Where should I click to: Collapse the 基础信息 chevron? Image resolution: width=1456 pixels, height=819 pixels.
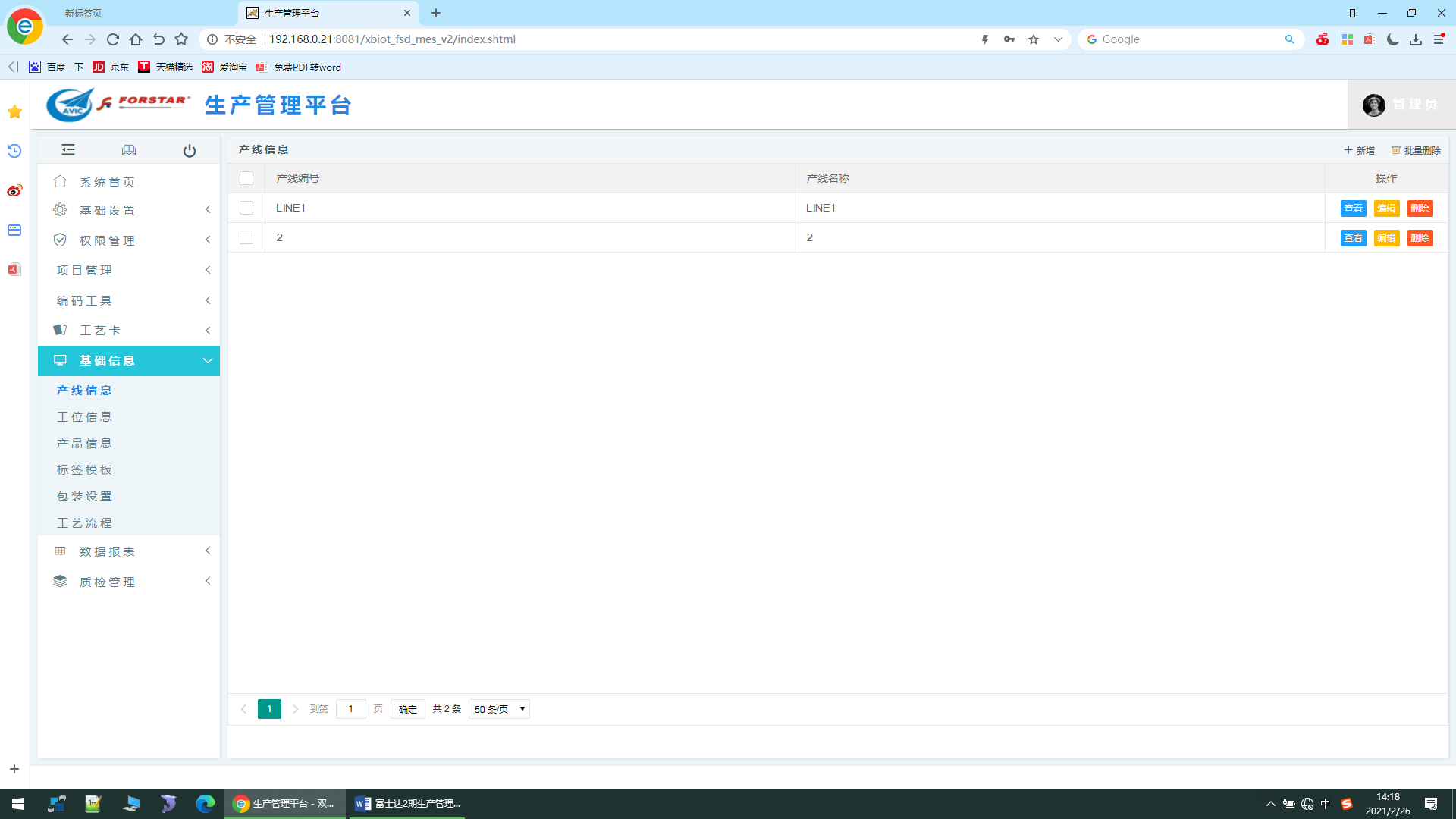(x=208, y=361)
